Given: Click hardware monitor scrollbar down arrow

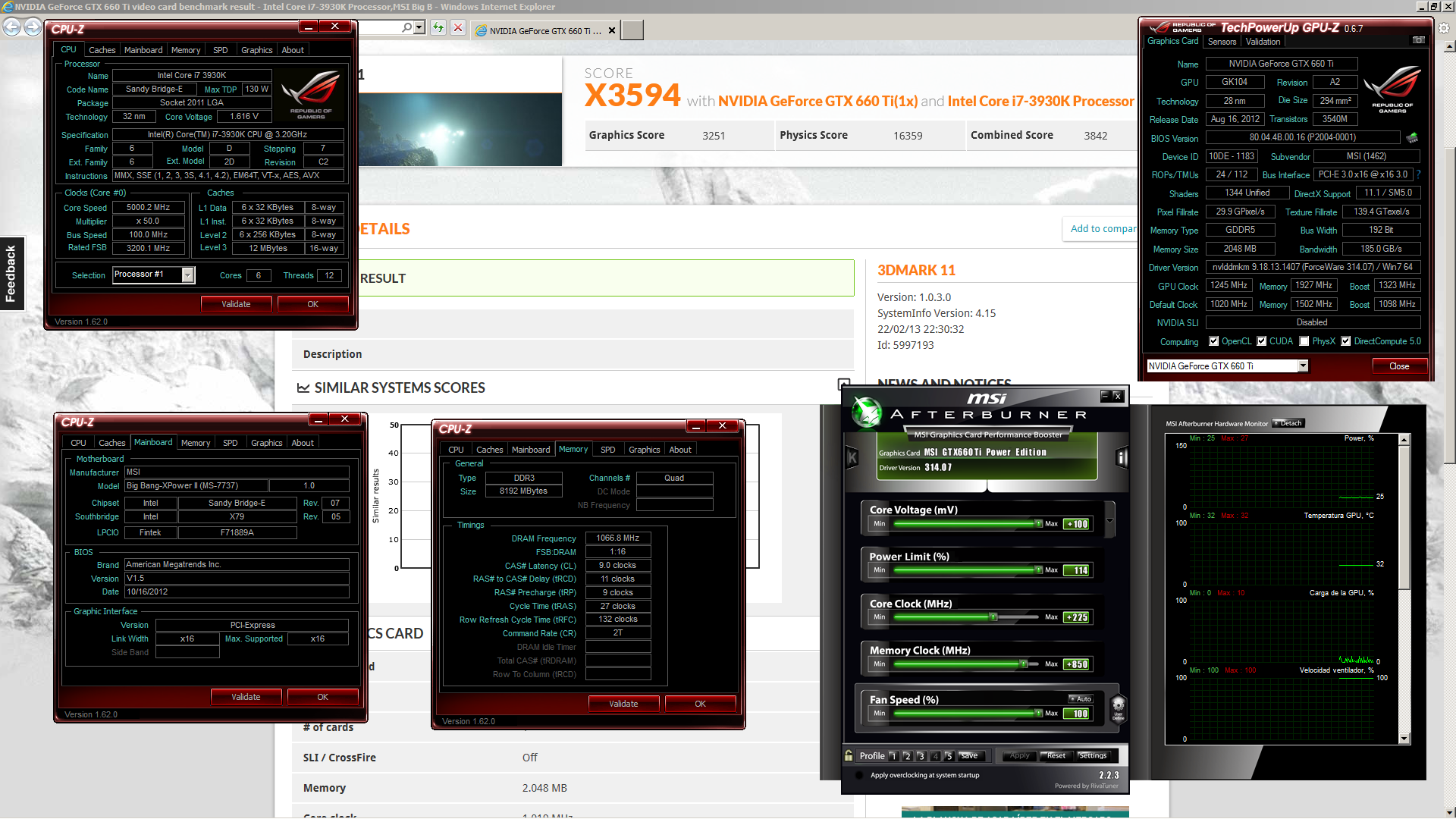Looking at the screenshot, I should pos(1404,739).
